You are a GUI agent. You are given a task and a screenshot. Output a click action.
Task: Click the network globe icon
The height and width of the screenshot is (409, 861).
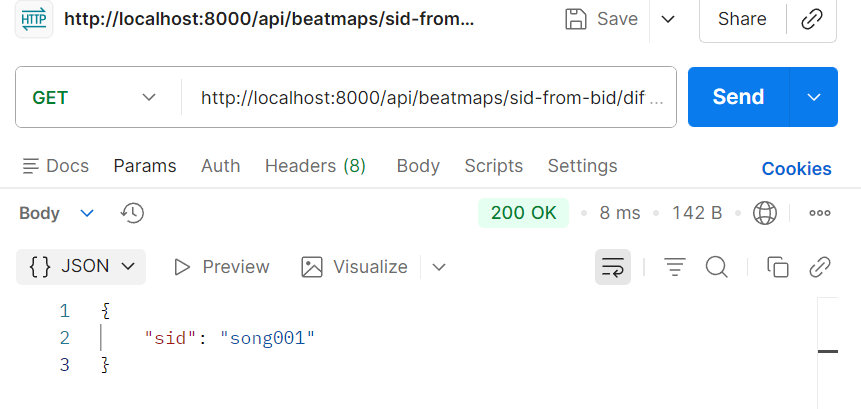[x=765, y=213]
